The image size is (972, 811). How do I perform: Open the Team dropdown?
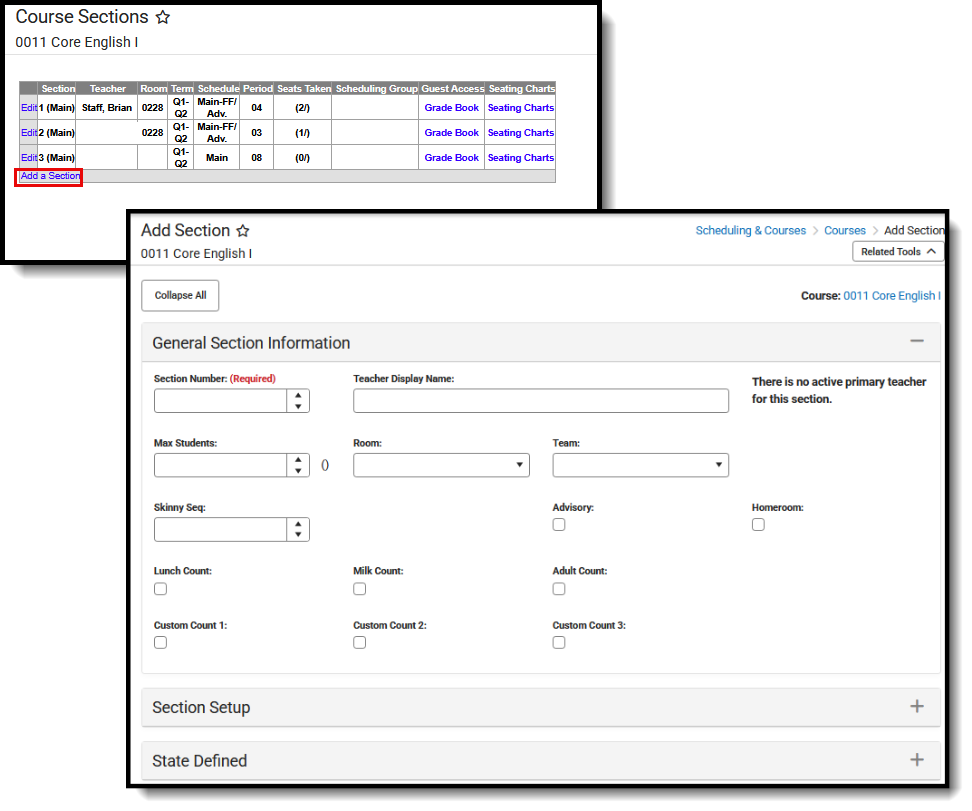point(719,465)
